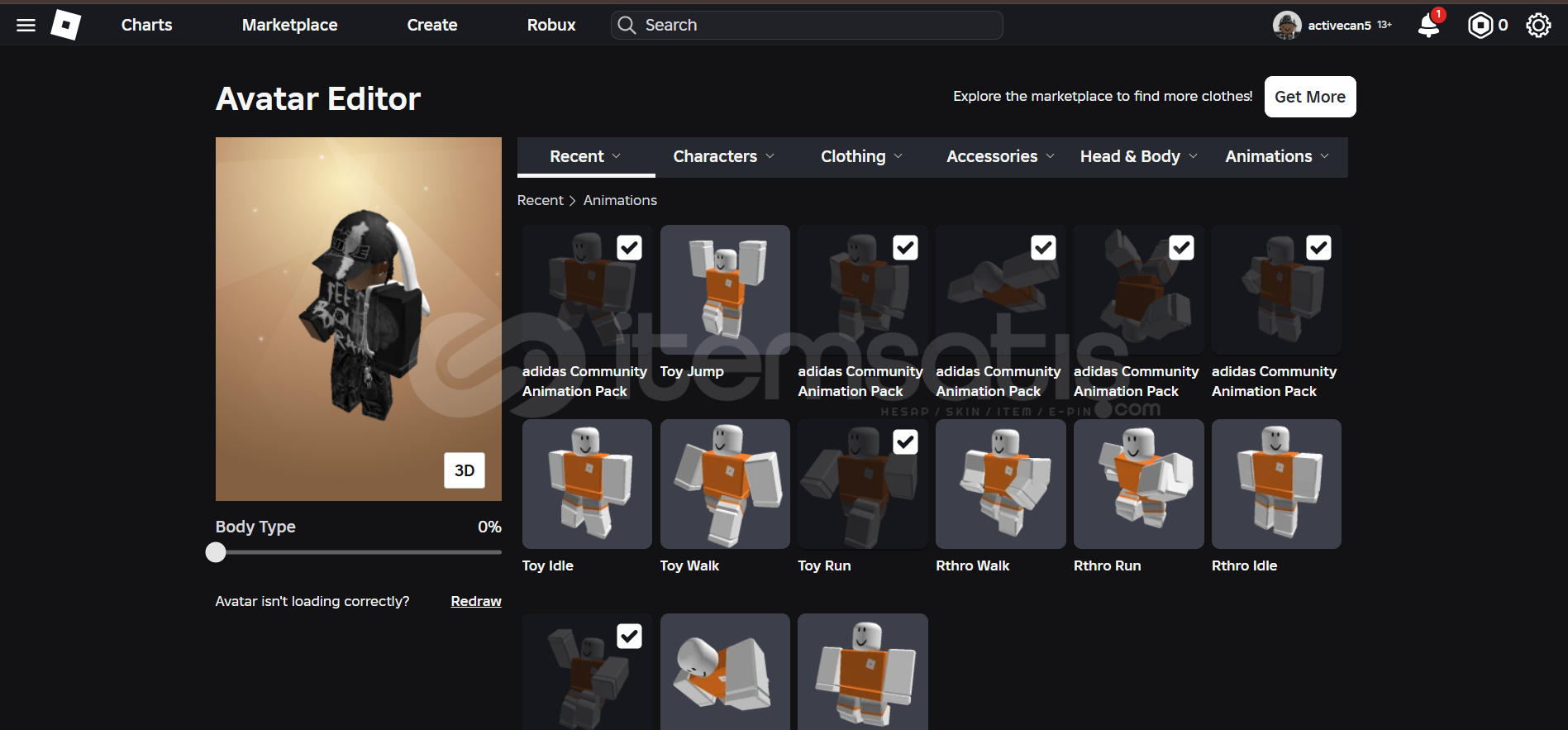Go to Charts in the top navigation
Image resolution: width=1568 pixels, height=730 pixels.
(x=147, y=25)
